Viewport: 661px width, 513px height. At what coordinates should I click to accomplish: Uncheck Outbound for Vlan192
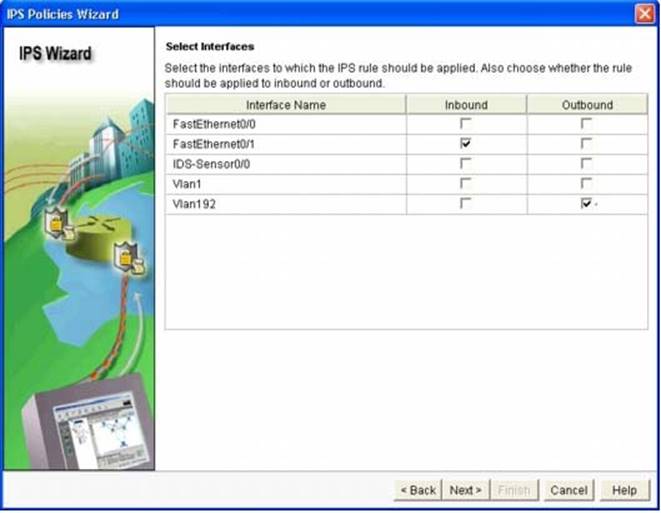point(586,204)
